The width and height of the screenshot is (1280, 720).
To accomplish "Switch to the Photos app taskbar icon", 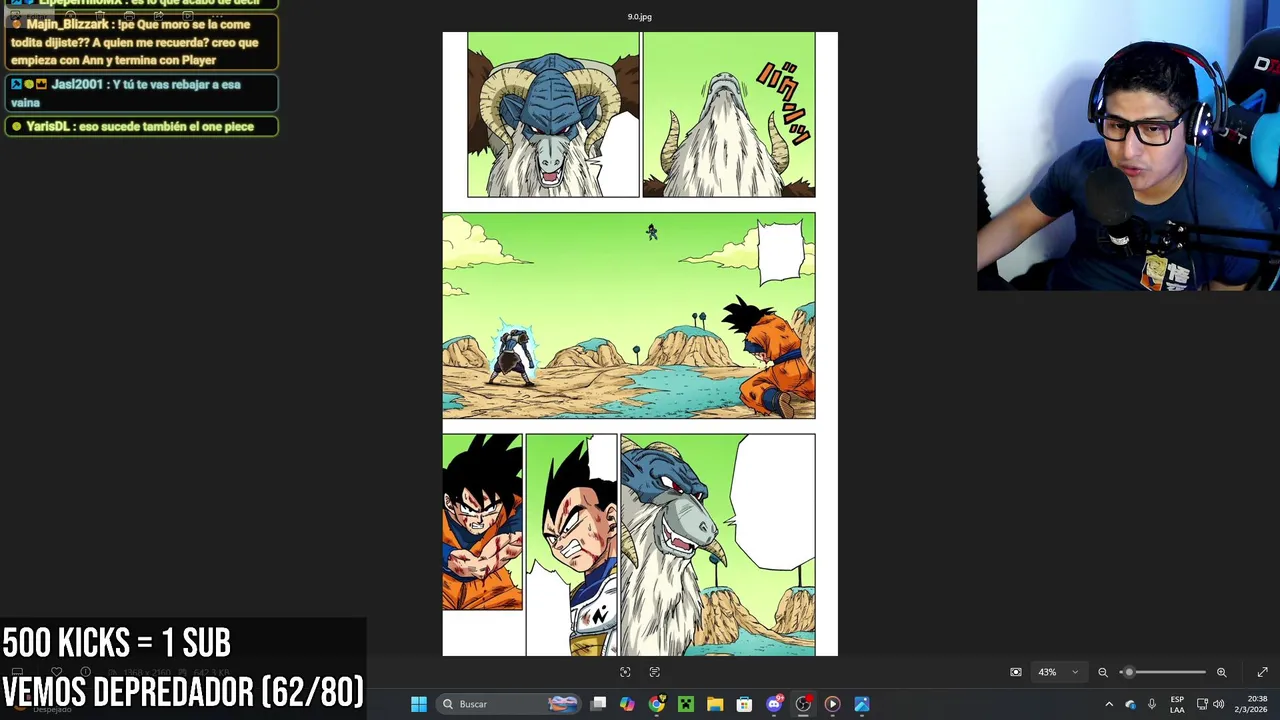I will 862,704.
